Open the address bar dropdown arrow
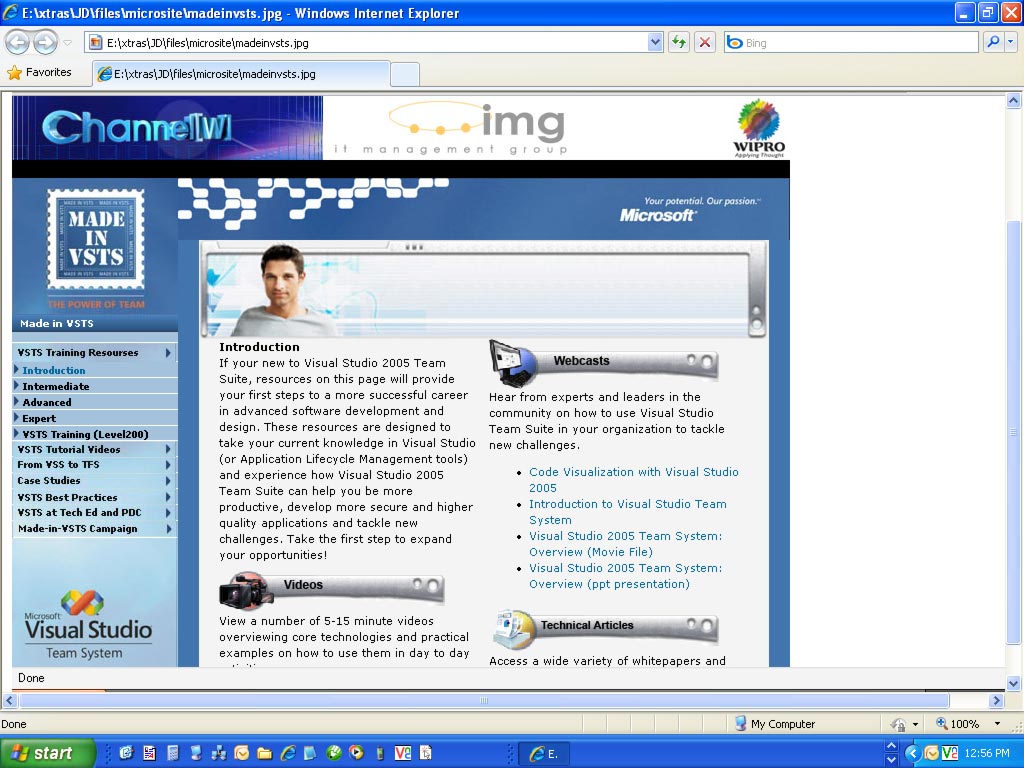Image resolution: width=1024 pixels, height=768 pixels. pyautogui.click(x=655, y=42)
